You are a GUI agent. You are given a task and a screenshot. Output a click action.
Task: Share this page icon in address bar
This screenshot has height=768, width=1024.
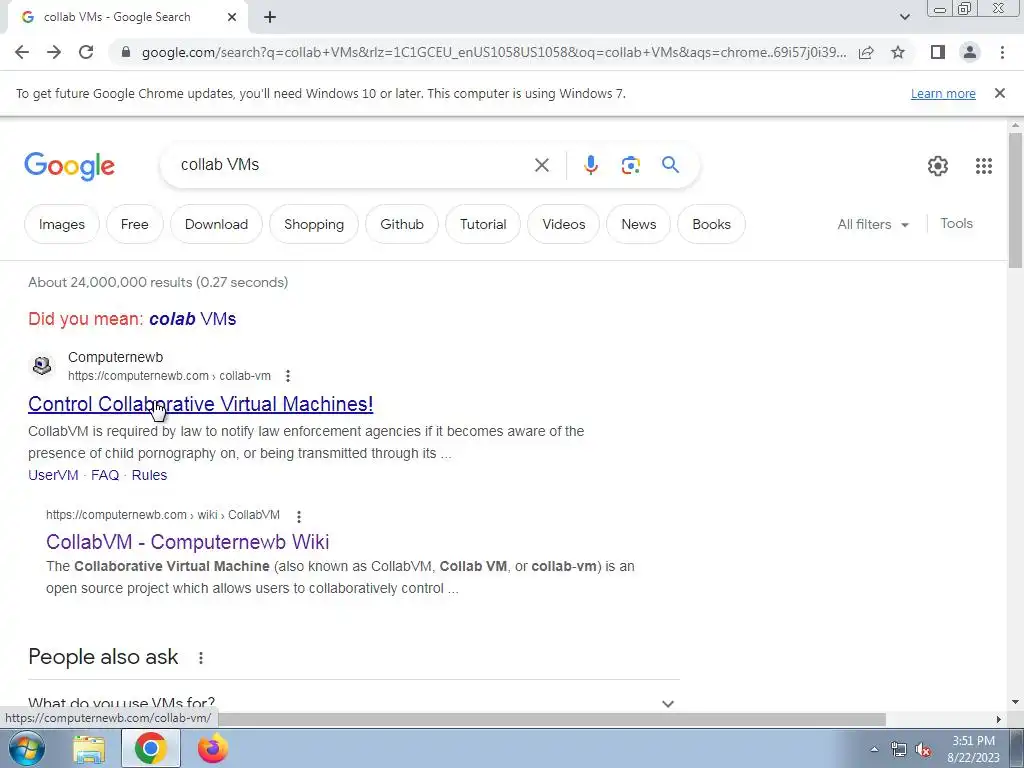[866, 52]
